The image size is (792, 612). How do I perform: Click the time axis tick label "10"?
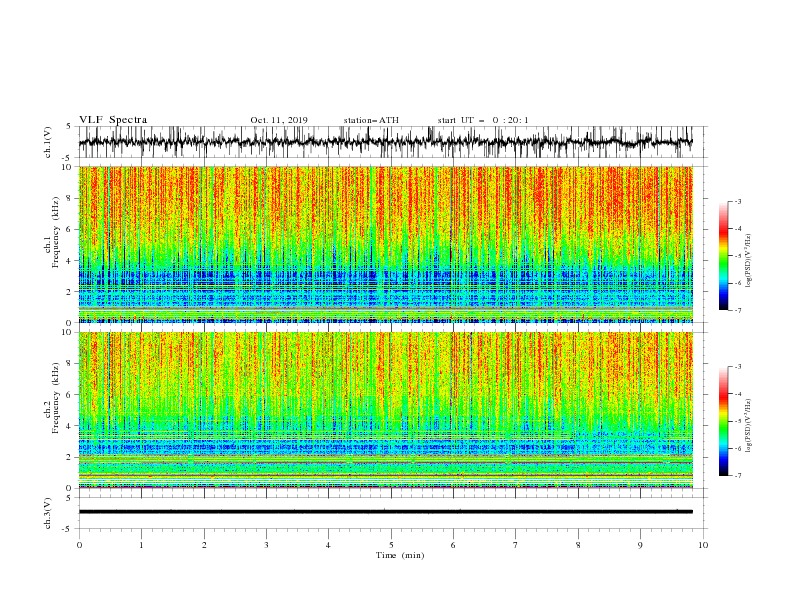pos(703,545)
